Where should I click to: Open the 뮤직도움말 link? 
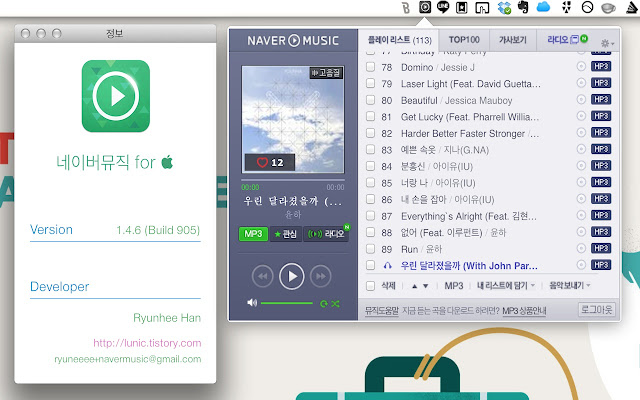[x=381, y=311]
